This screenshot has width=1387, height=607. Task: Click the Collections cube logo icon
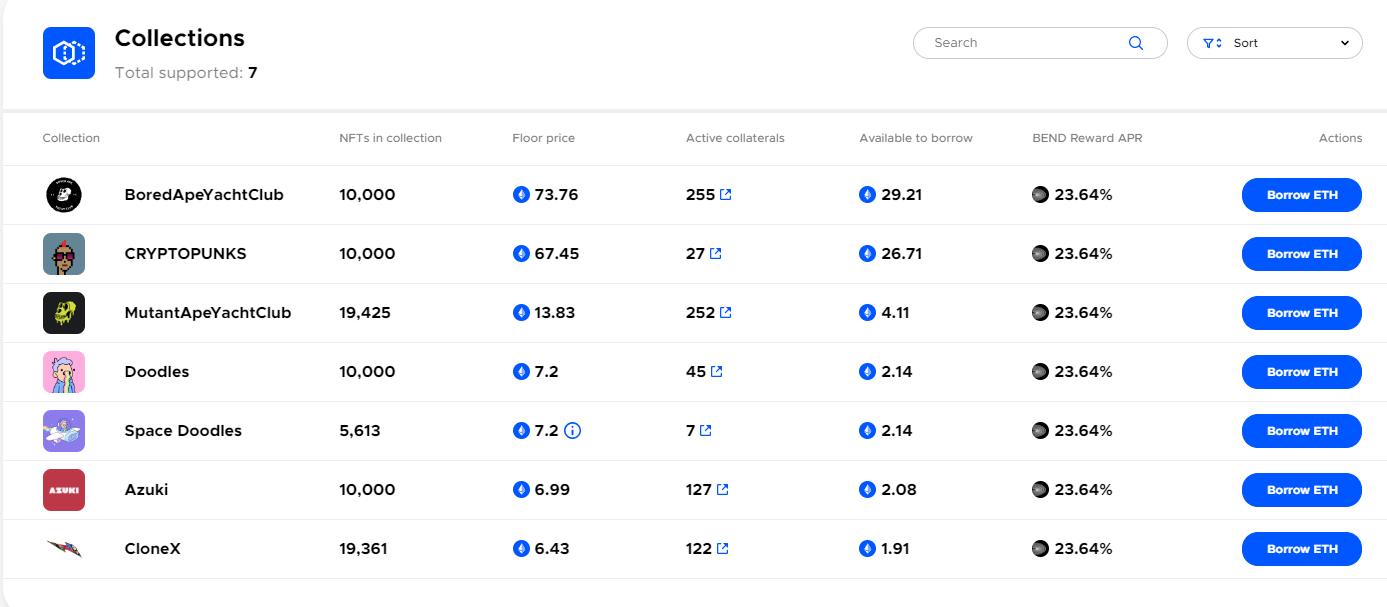(x=68, y=53)
